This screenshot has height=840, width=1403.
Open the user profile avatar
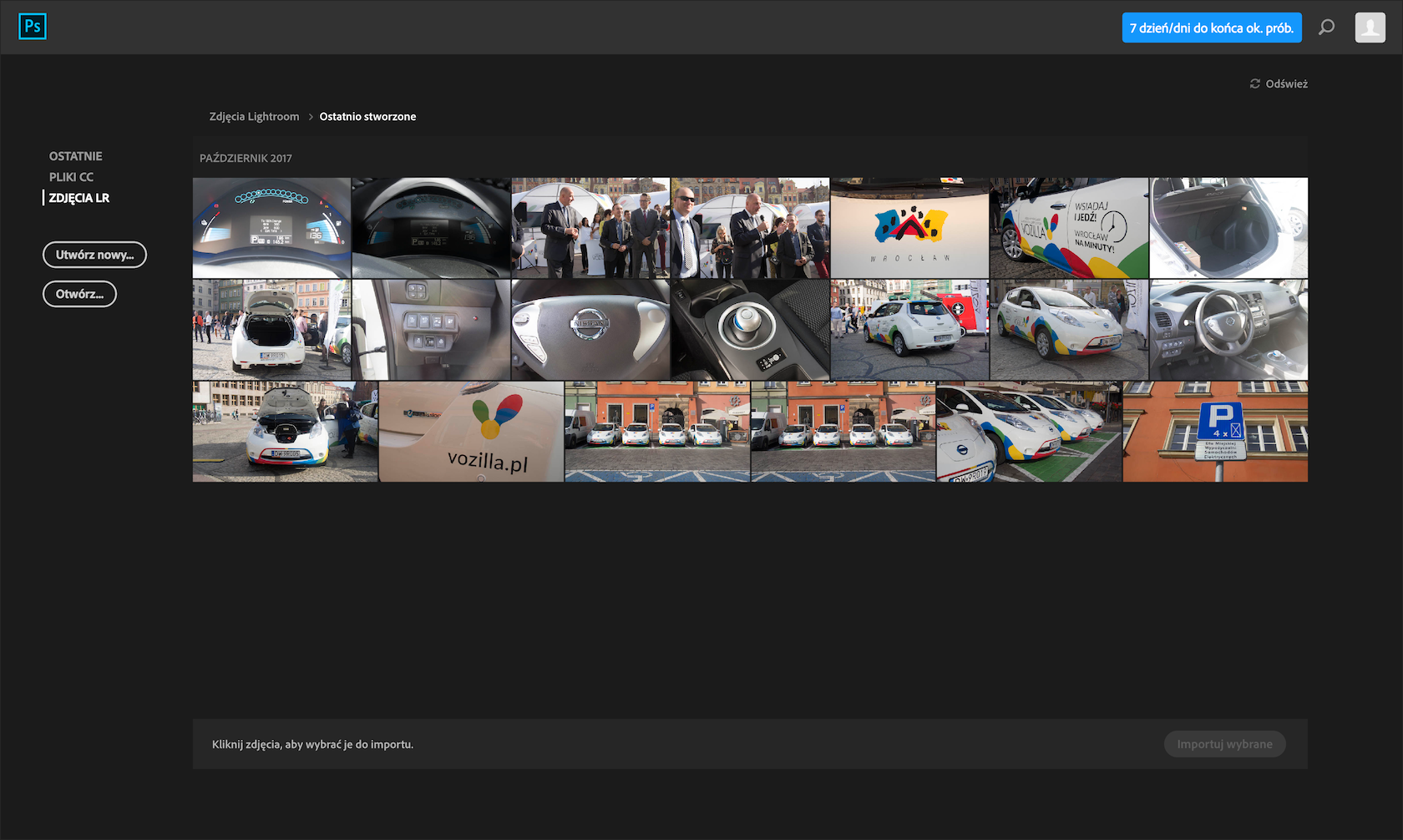click(1370, 28)
